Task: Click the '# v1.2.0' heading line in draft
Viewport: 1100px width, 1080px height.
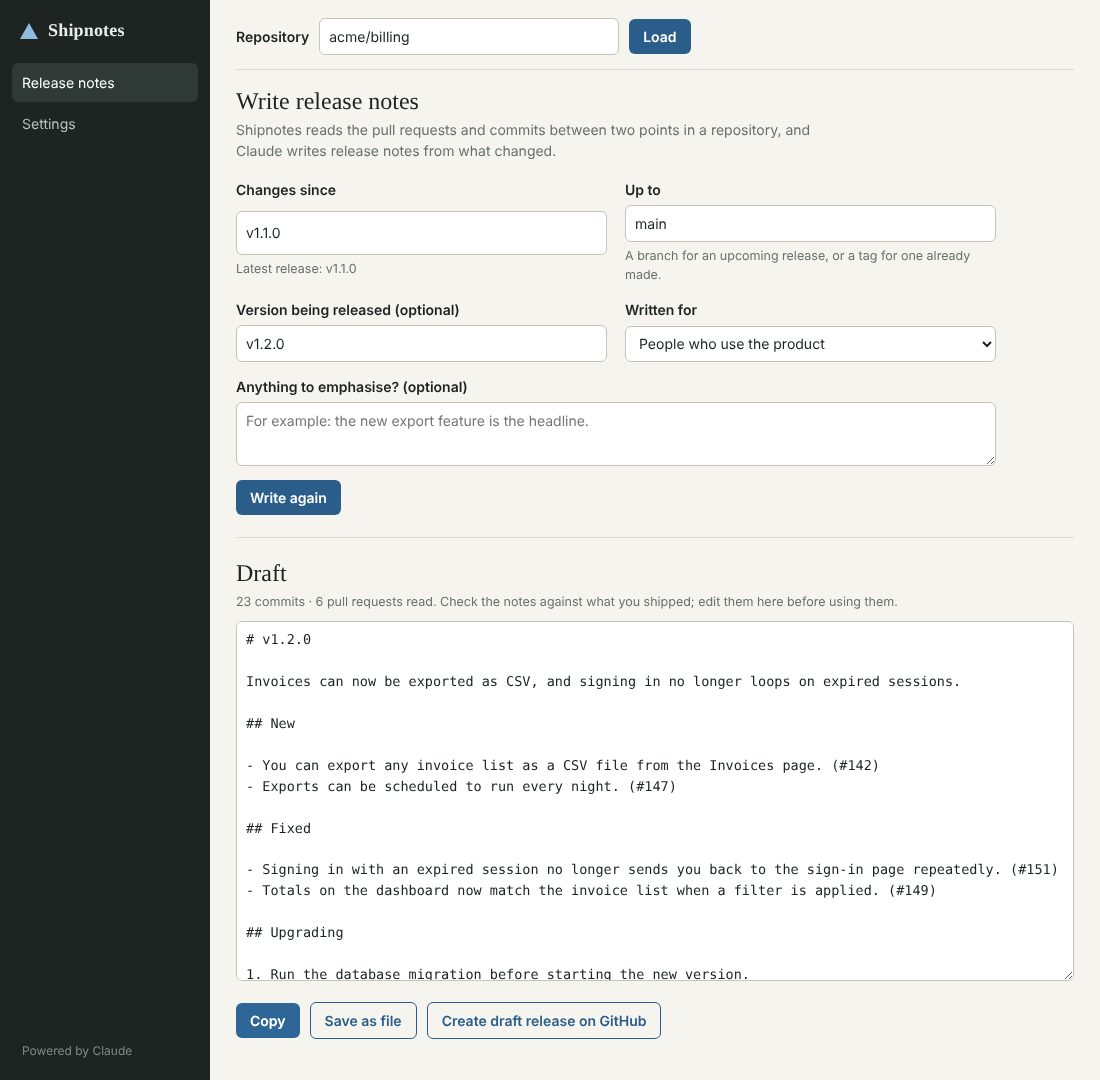Action: click(x=279, y=639)
